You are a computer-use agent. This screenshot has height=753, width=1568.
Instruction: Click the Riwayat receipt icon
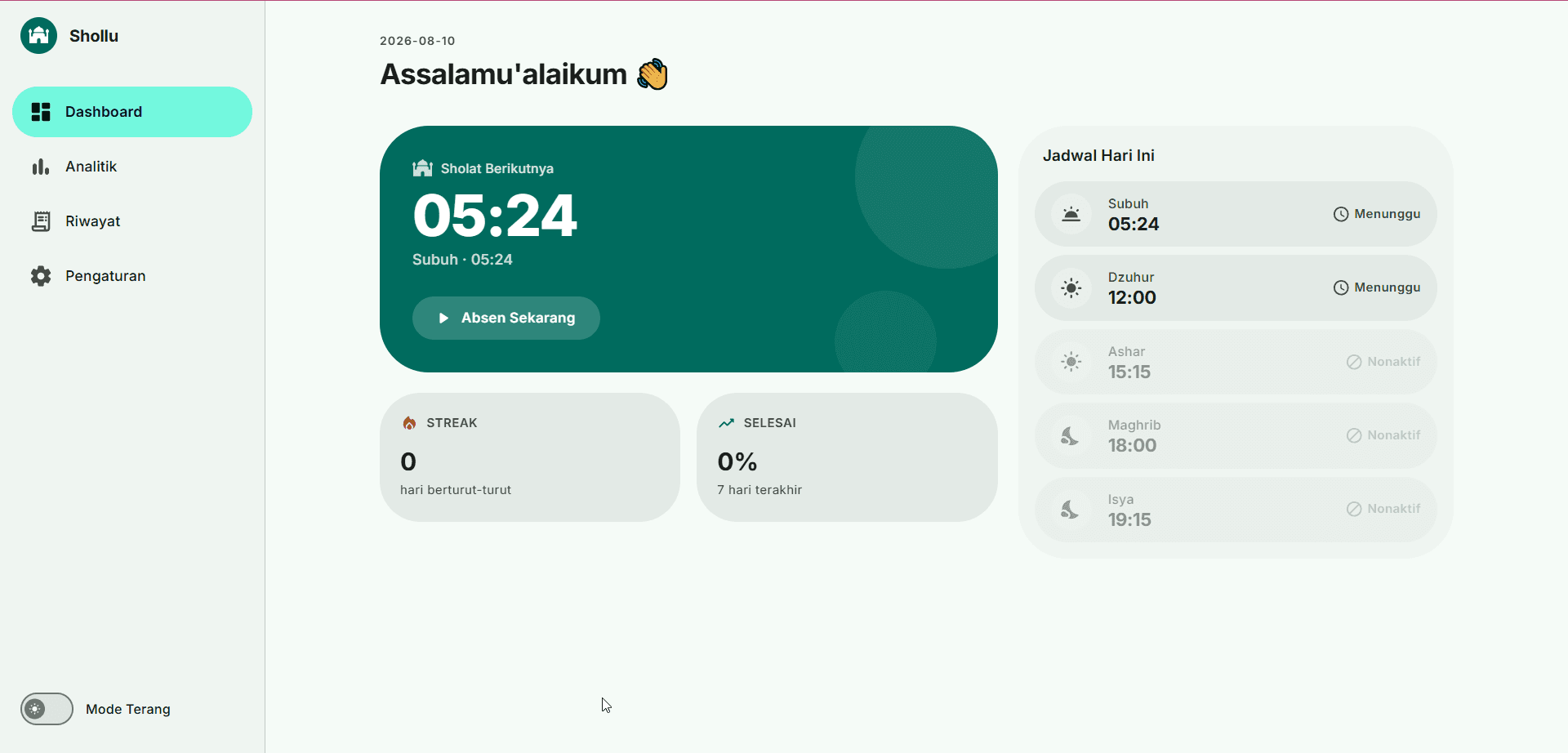click(x=41, y=221)
